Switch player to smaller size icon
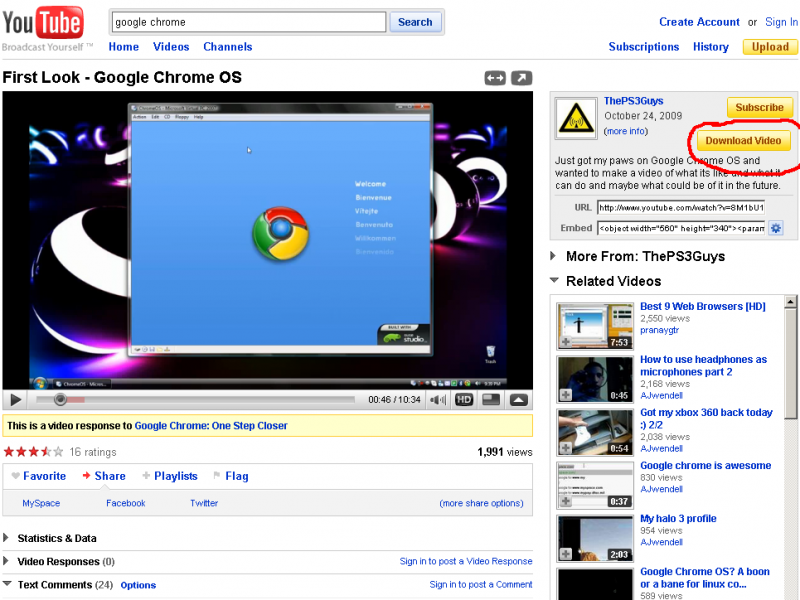Image resolution: width=800 pixels, height=600 pixels. (491, 400)
